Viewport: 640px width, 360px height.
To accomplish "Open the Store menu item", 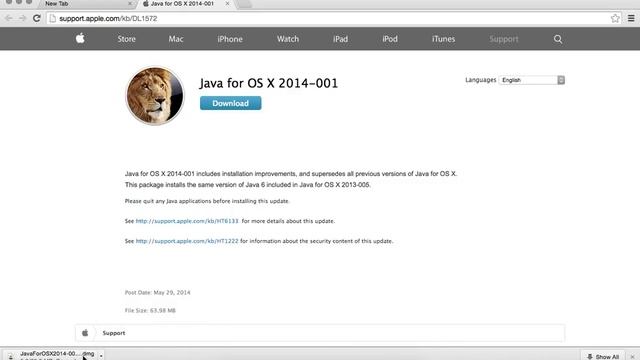I will click(127, 39).
